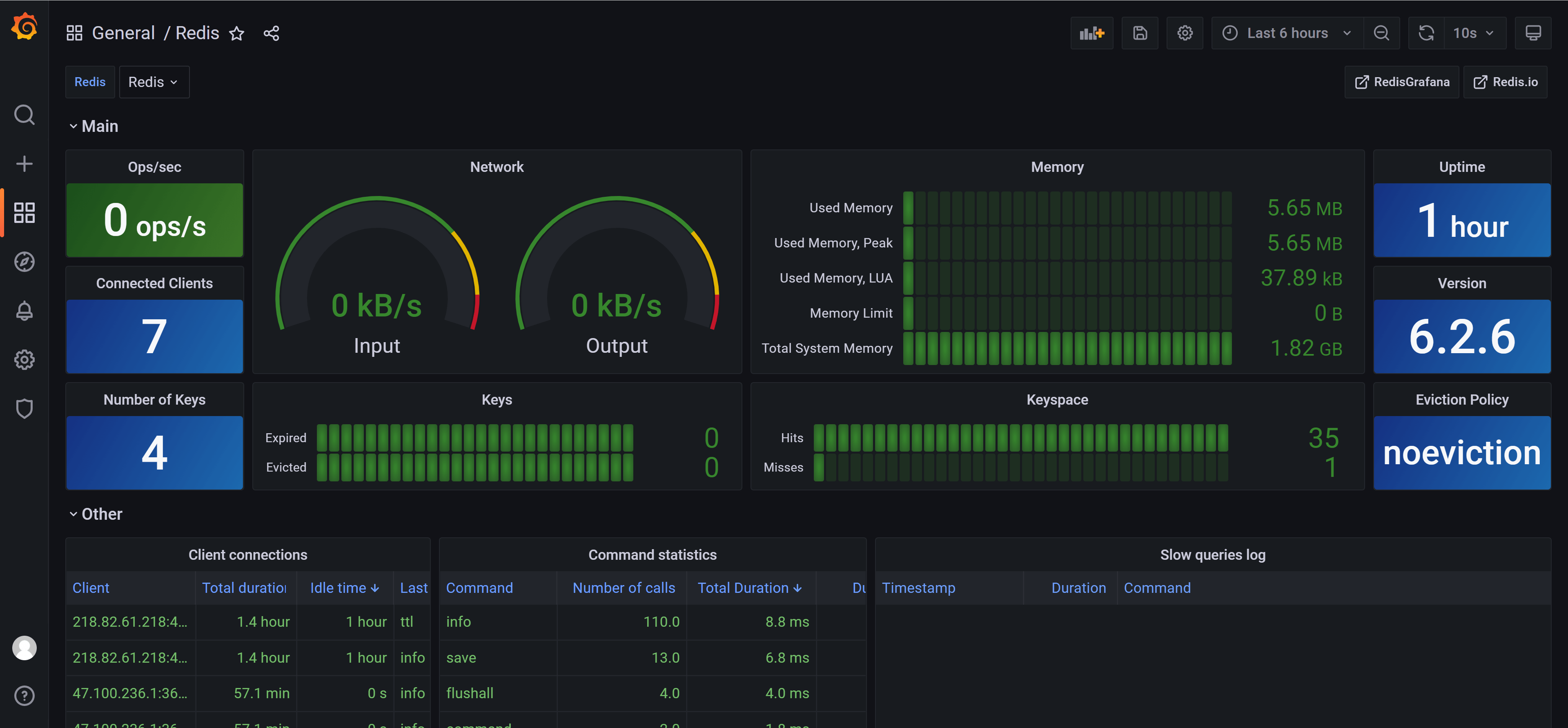Save the dashboard with the disk icon

point(1140,33)
